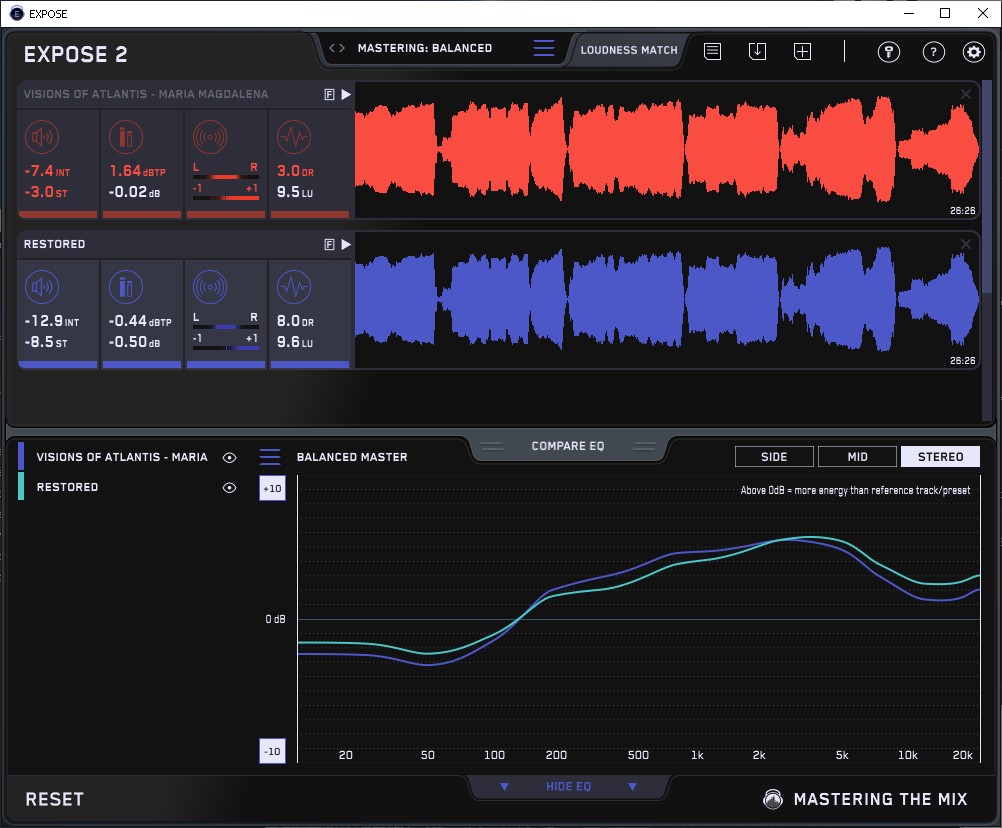Viewport: 1002px width, 828px height.
Task: Click the RESET button
Action: click(54, 799)
